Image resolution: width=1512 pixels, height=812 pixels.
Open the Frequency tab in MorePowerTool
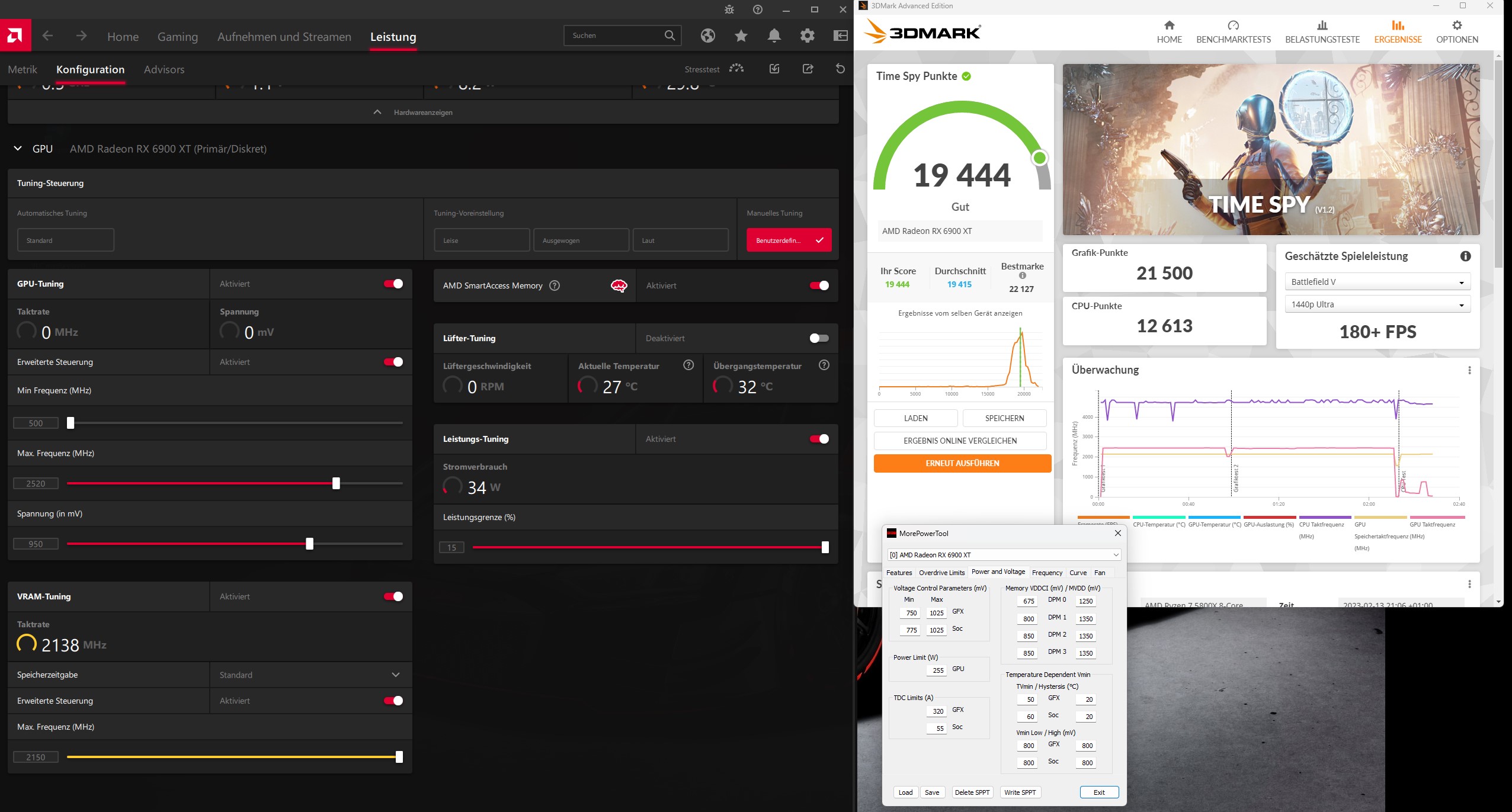point(1047,572)
